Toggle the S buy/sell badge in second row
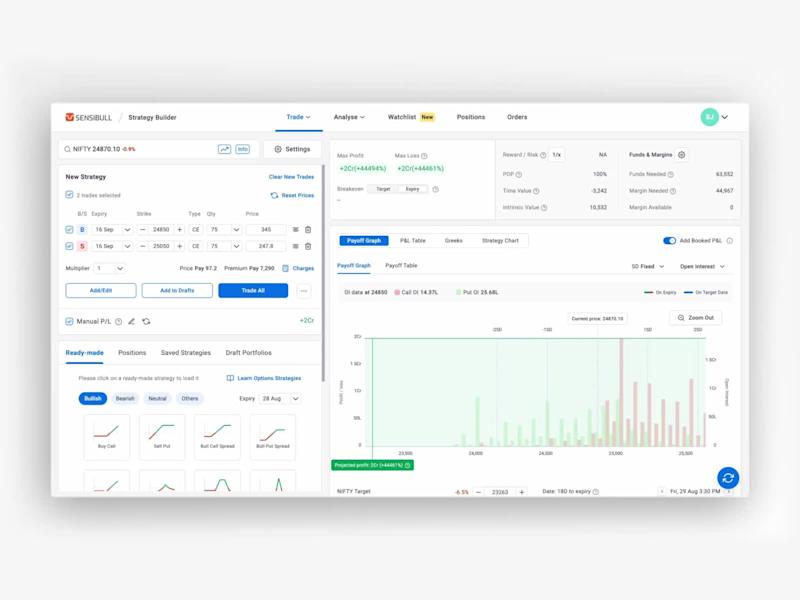 point(82,246)
